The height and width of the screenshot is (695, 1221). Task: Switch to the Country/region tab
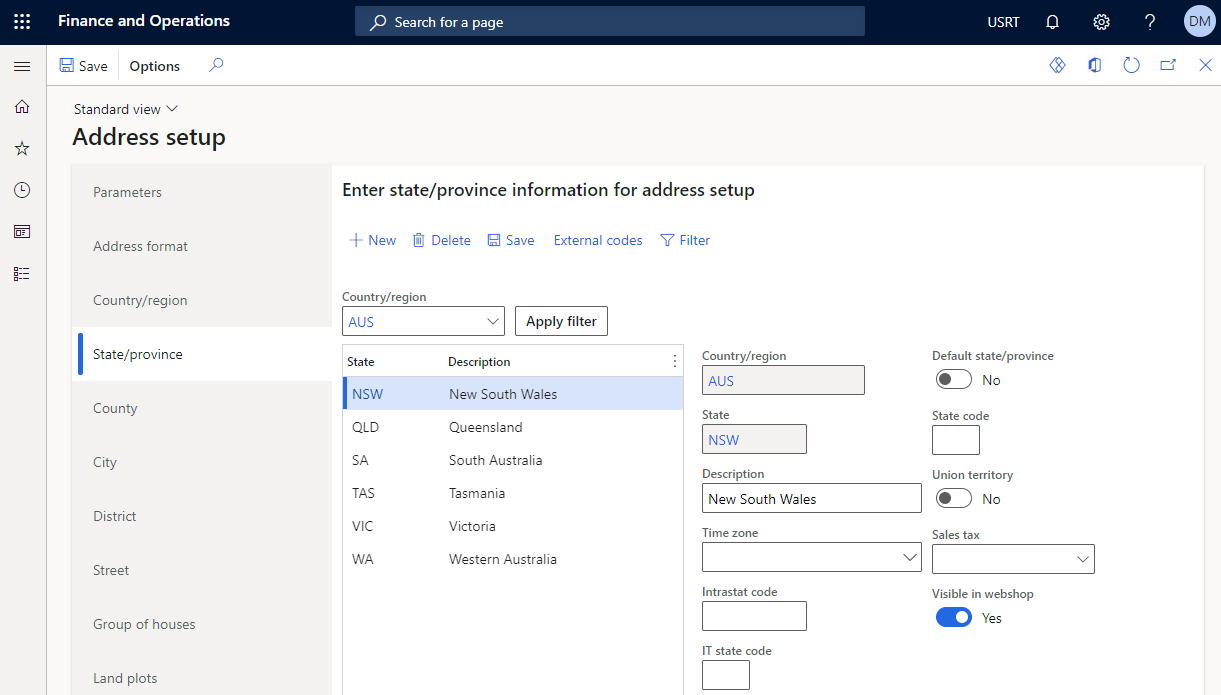coord(140,300)
